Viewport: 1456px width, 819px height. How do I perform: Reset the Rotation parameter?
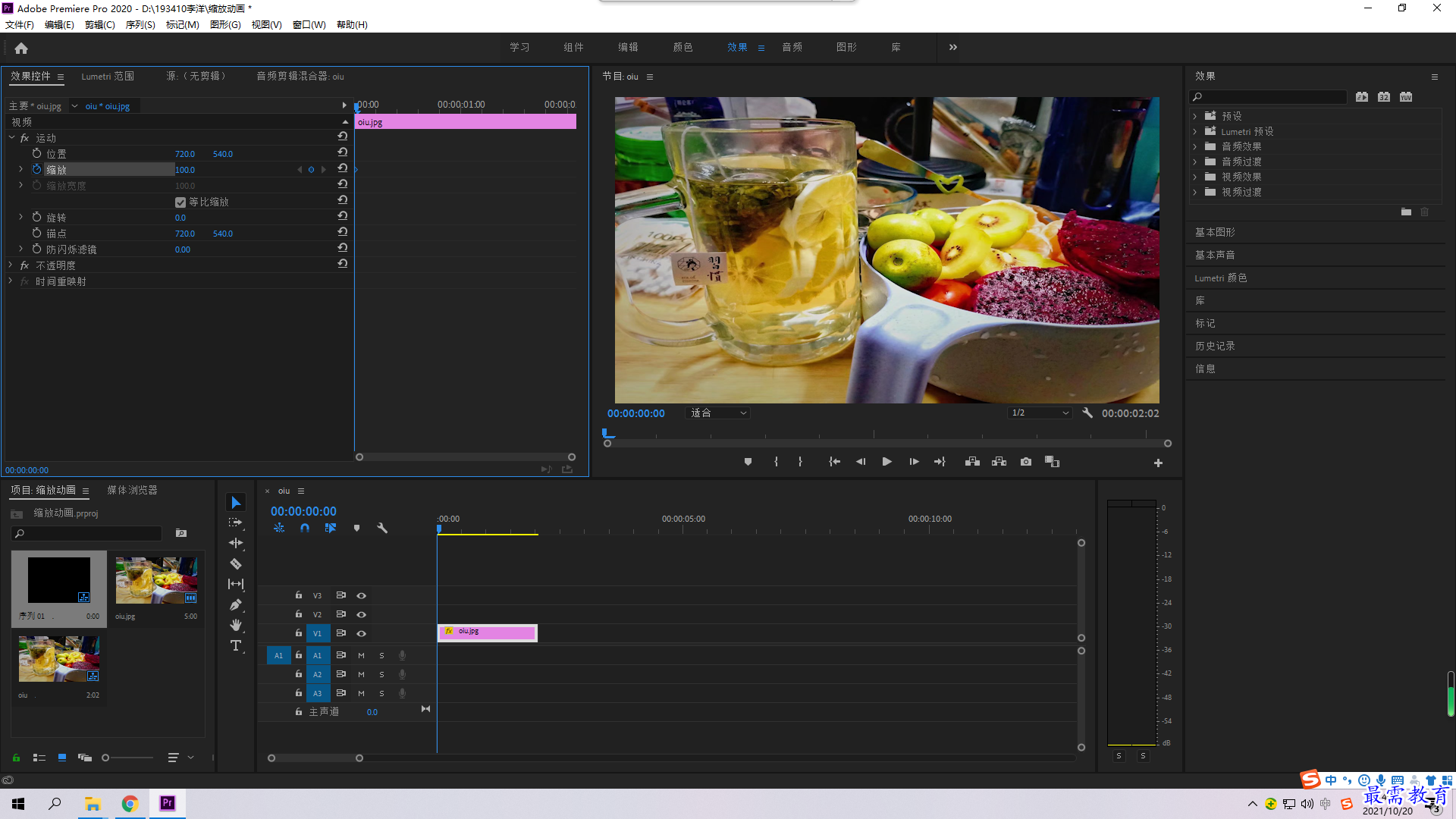pos(343,216)
